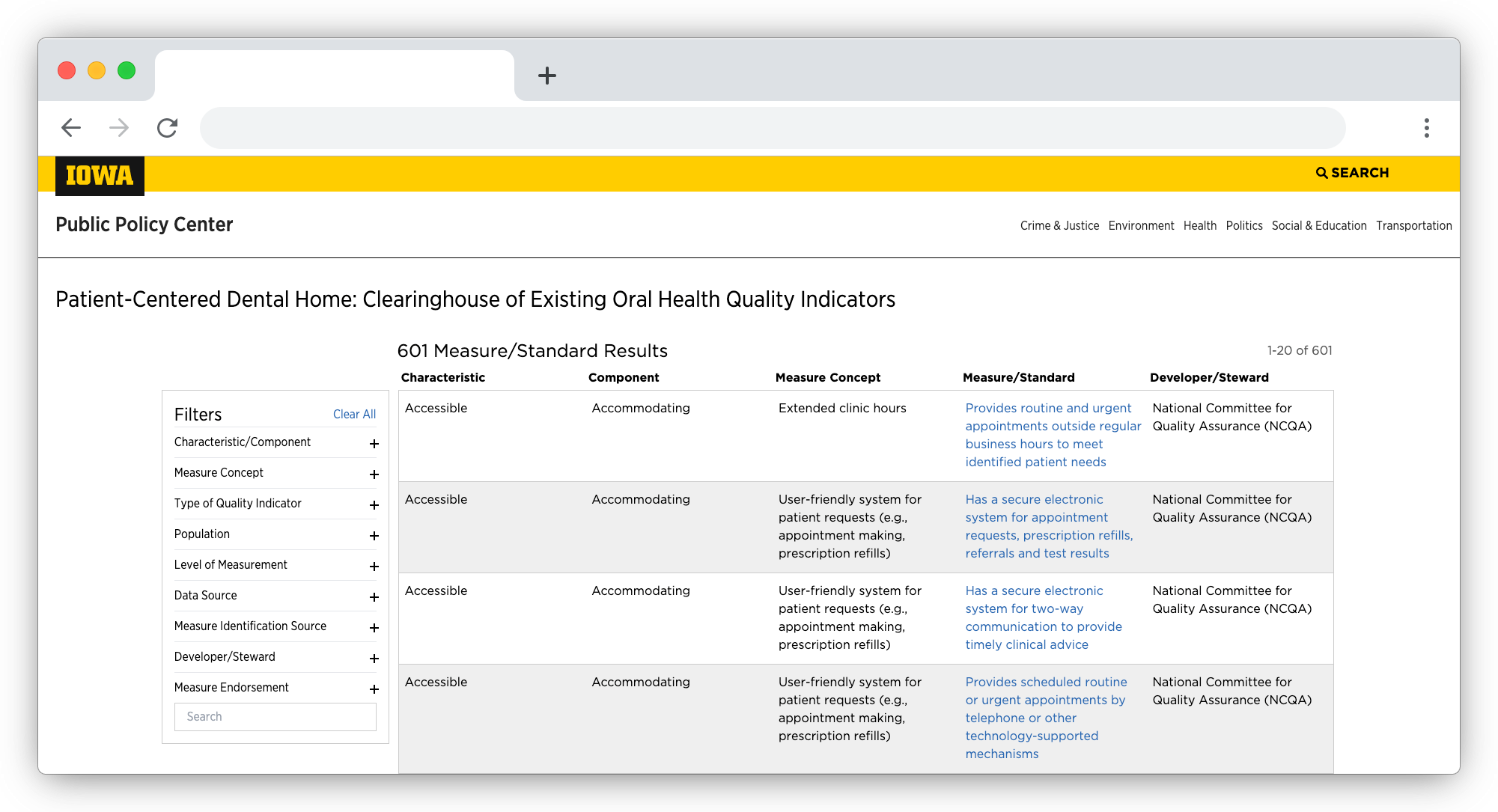Open 'Provides routine and urgent appointments' measure link
Viewport: 1498px width, 812px height.
coord(1053,436)
